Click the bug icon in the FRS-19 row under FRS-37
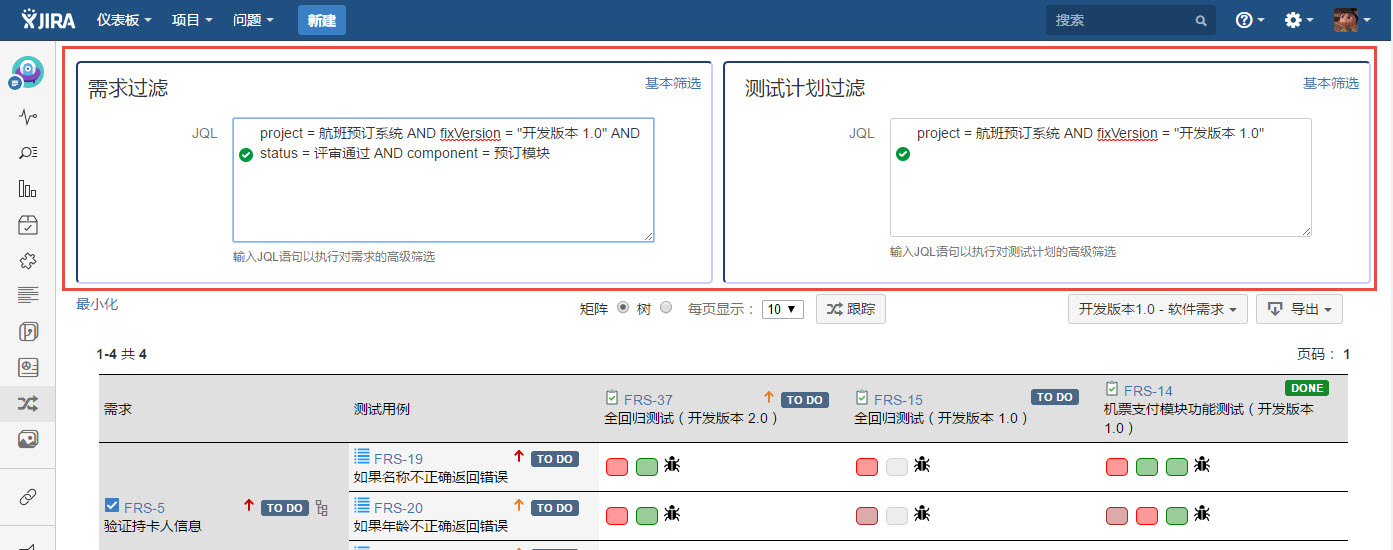 (x=672, y=465)
